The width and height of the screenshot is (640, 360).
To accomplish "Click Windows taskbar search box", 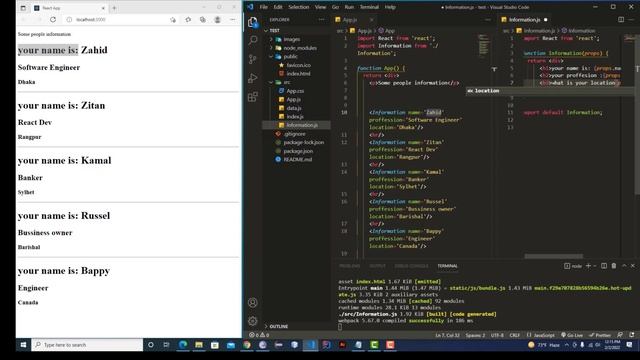I will pos(87,345).
